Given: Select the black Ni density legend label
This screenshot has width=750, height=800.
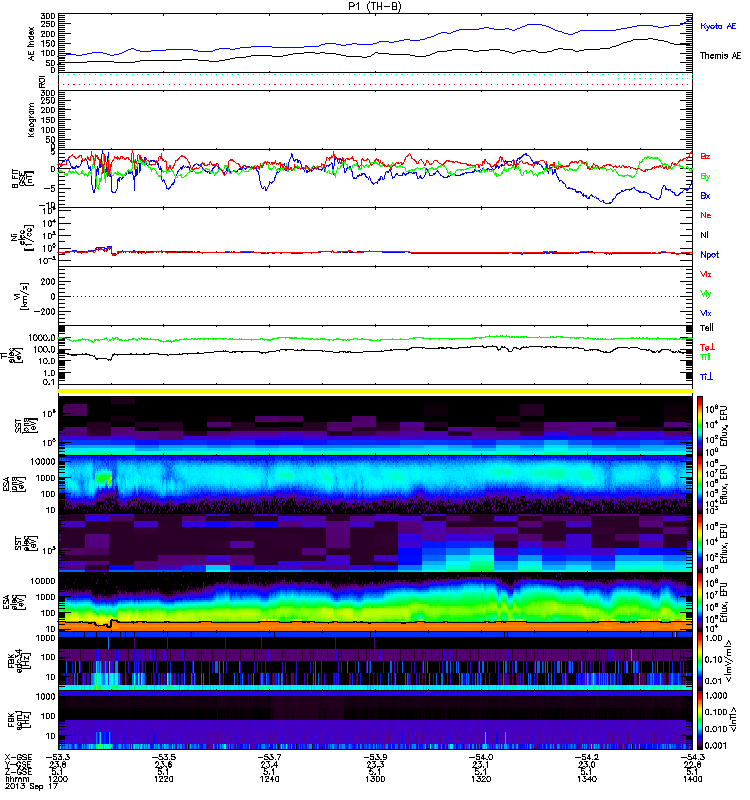Looking at the screenshot, I should 704,235.
